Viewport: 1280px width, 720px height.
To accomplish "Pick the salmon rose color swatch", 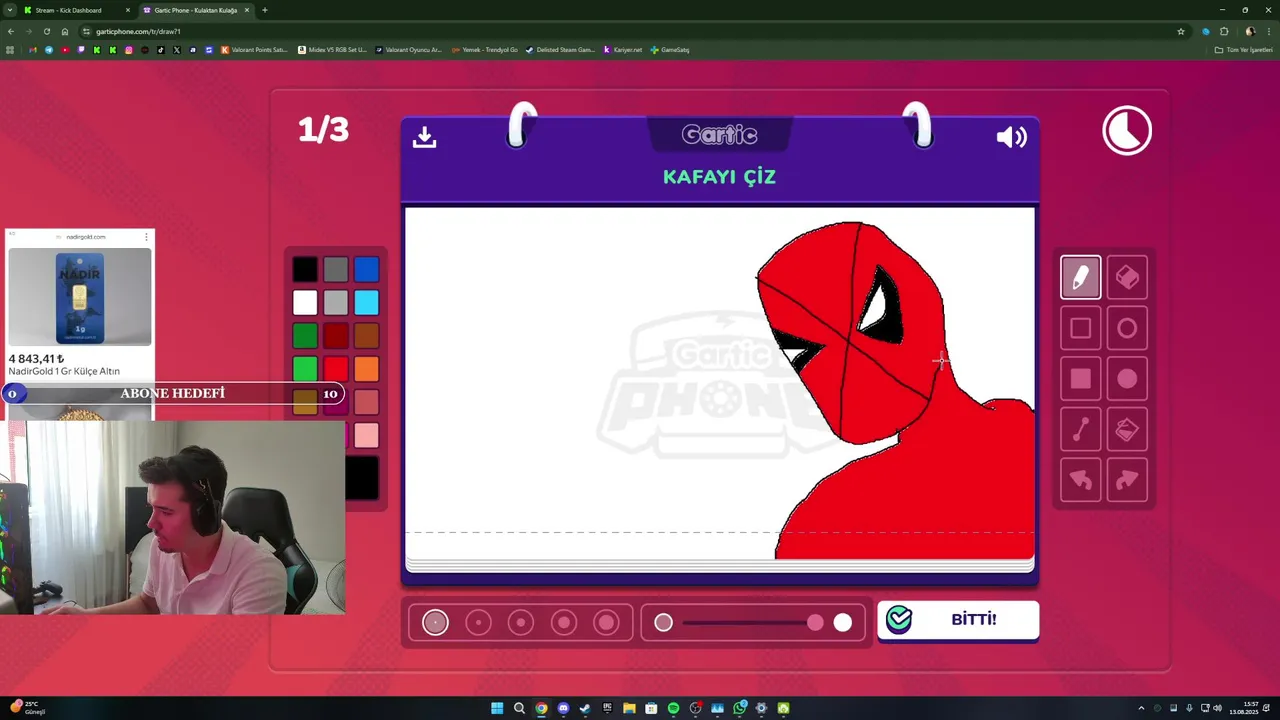I will (x=366, y=402).
